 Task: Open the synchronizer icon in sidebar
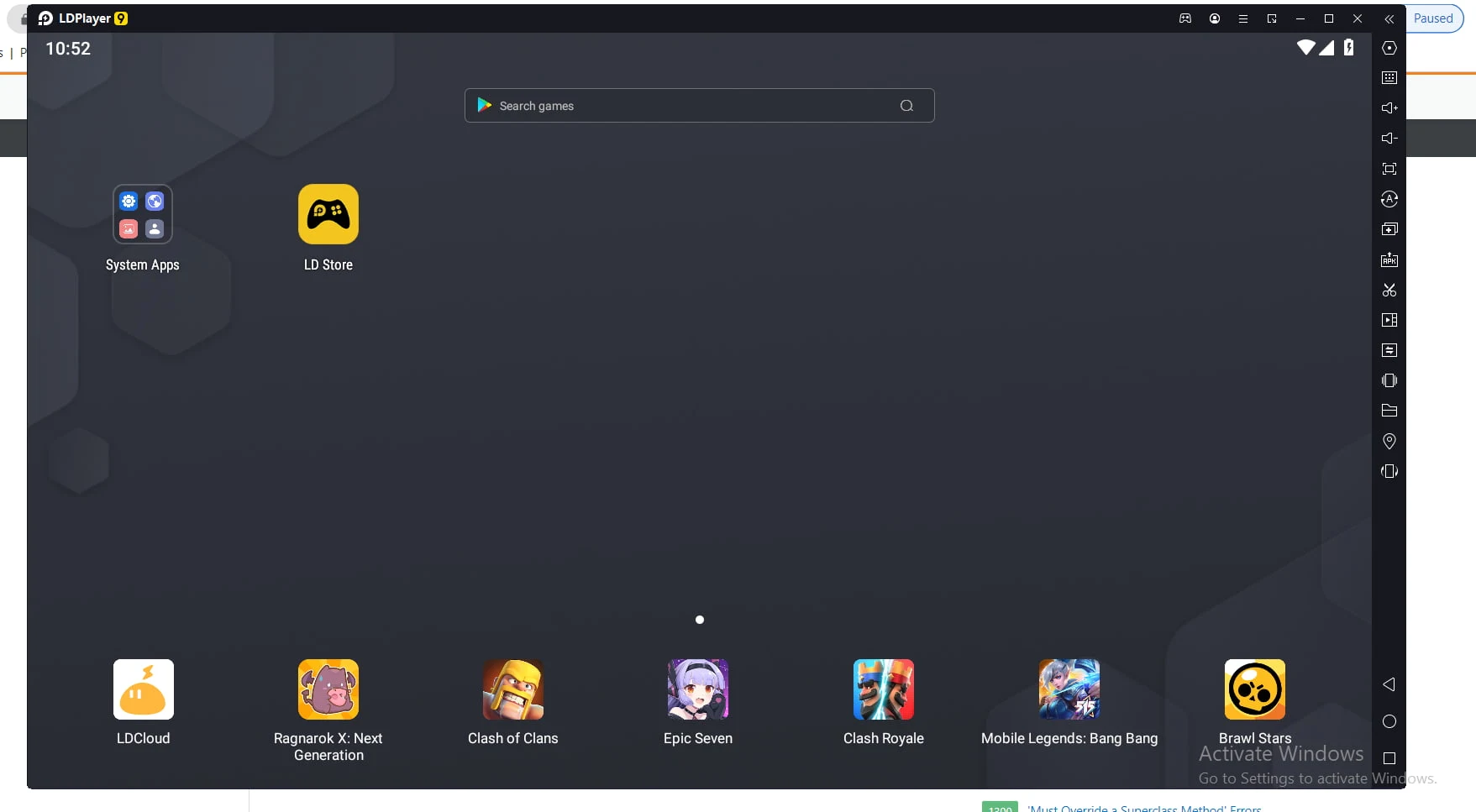click(x=1389, y=350)
